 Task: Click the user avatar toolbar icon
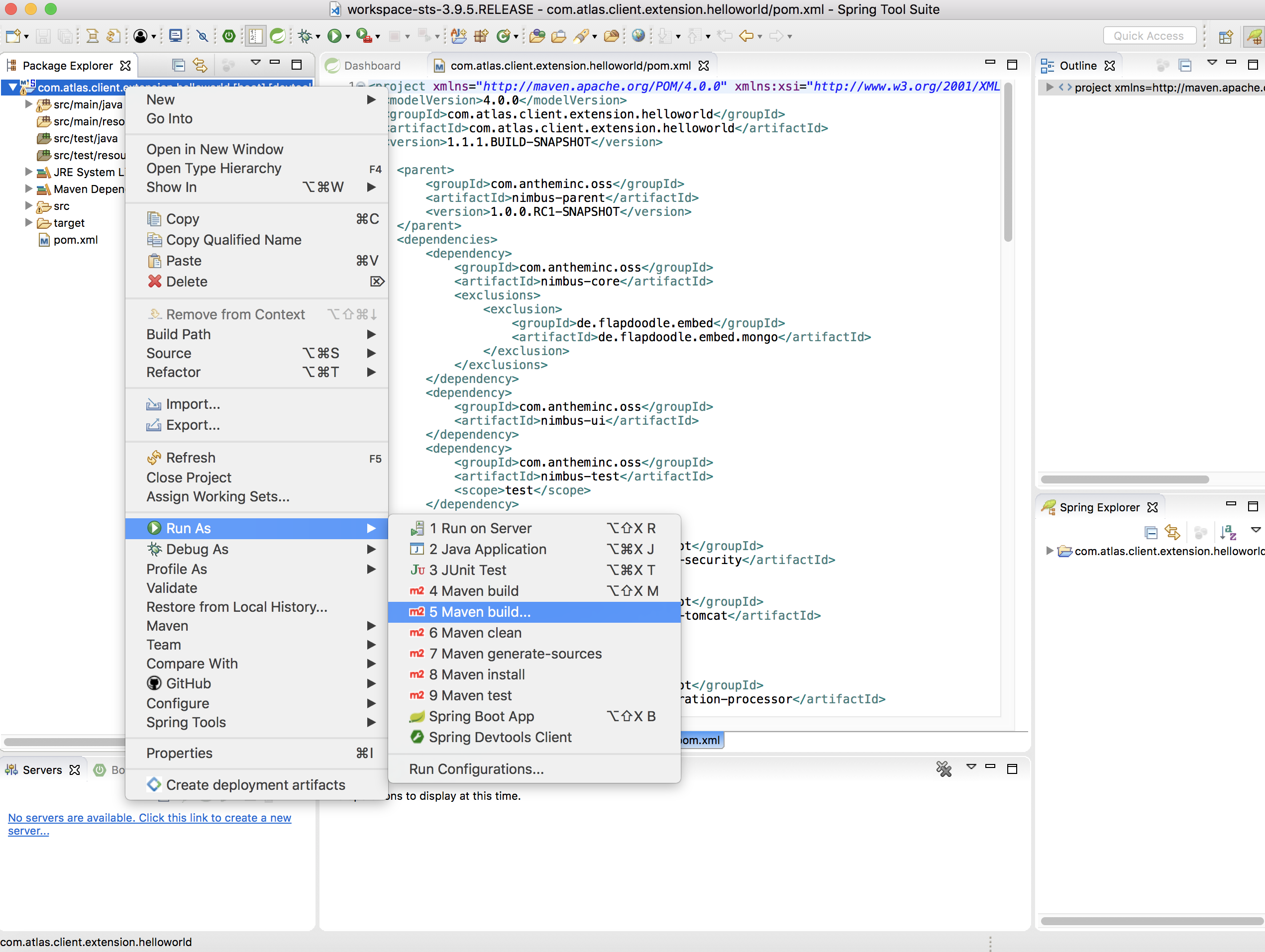(x=140, y=36)
